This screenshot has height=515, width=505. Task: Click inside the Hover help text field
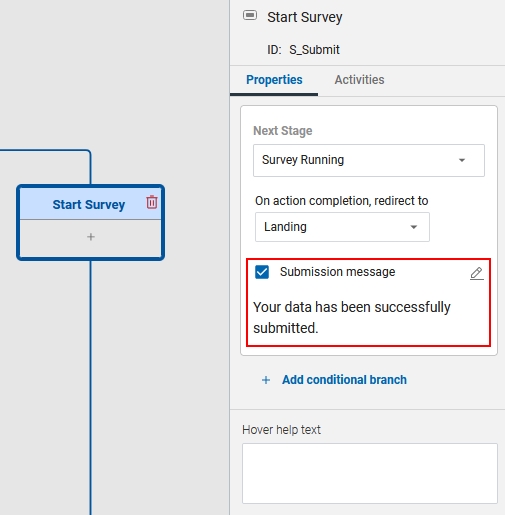click(370, 473)
